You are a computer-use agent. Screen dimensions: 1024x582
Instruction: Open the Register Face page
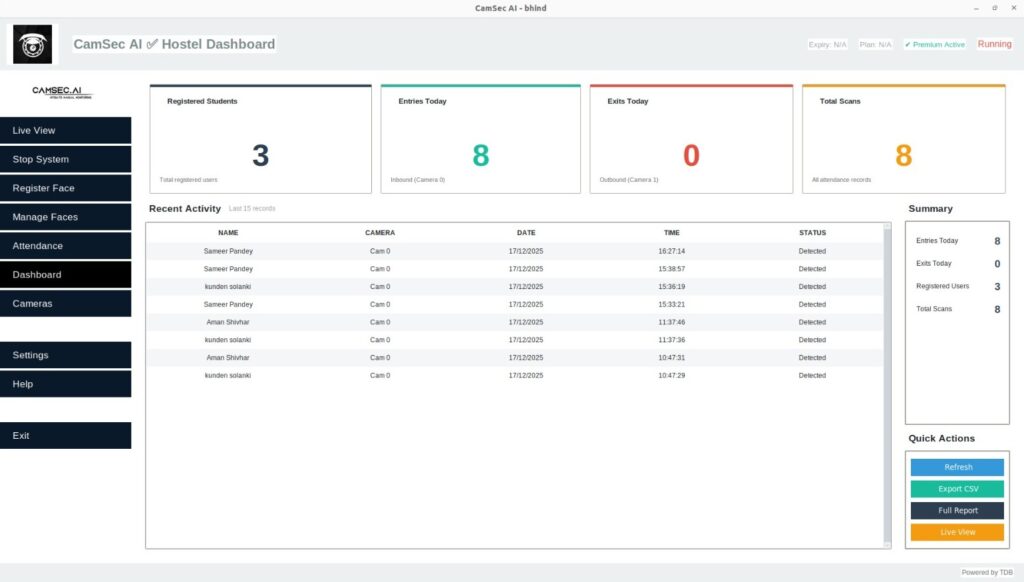[65, 188]
